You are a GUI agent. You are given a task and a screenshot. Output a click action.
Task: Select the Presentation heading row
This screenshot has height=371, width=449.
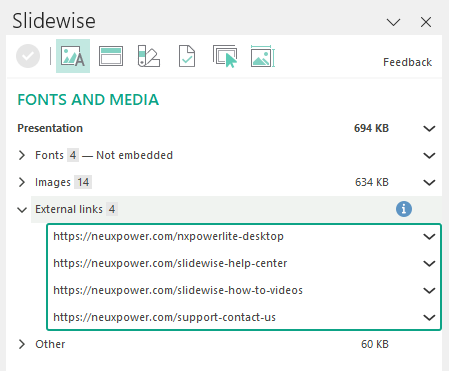[227, 128]
